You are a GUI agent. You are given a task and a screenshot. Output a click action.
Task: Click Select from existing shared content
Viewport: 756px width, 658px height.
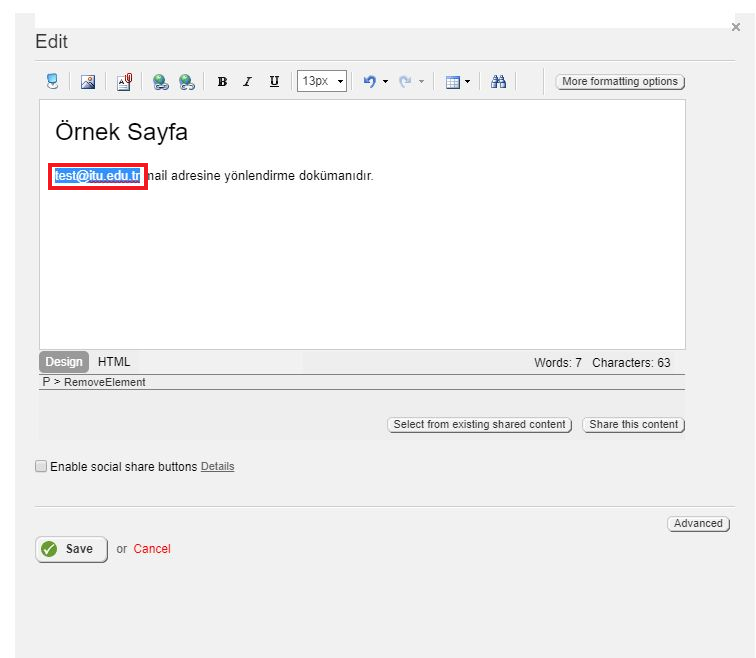pos(479,424)
